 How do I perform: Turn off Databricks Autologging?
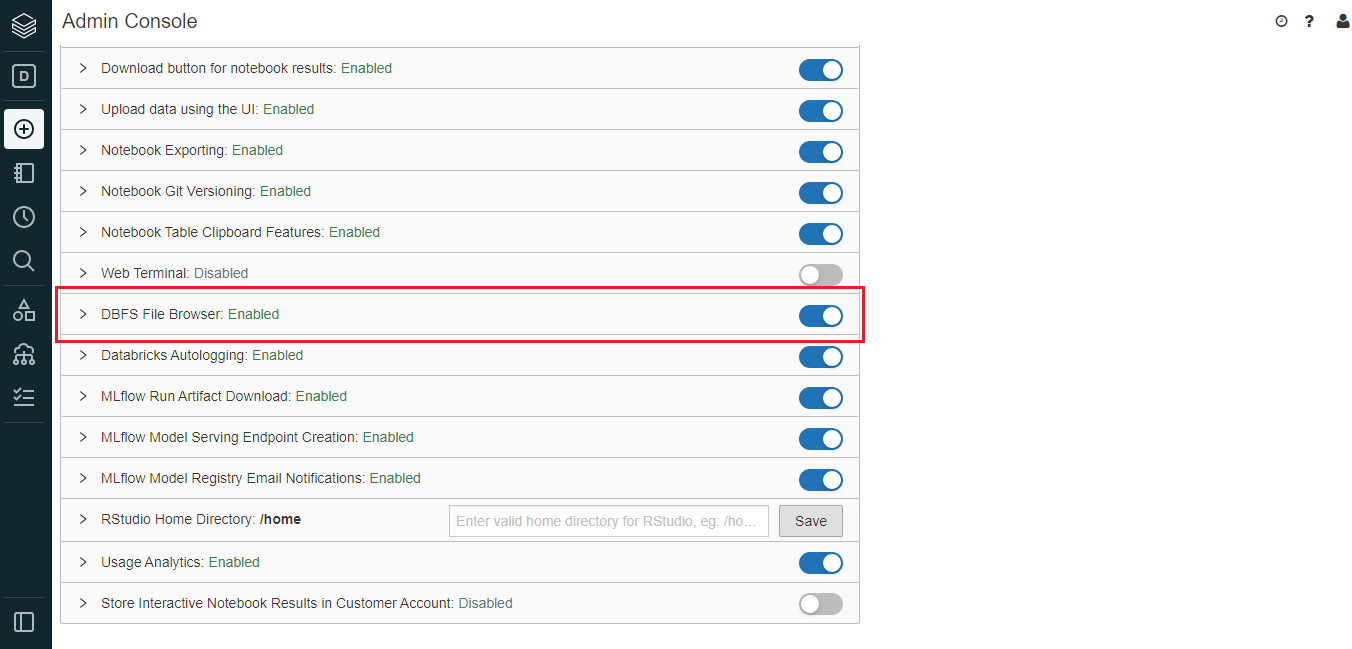820,357
